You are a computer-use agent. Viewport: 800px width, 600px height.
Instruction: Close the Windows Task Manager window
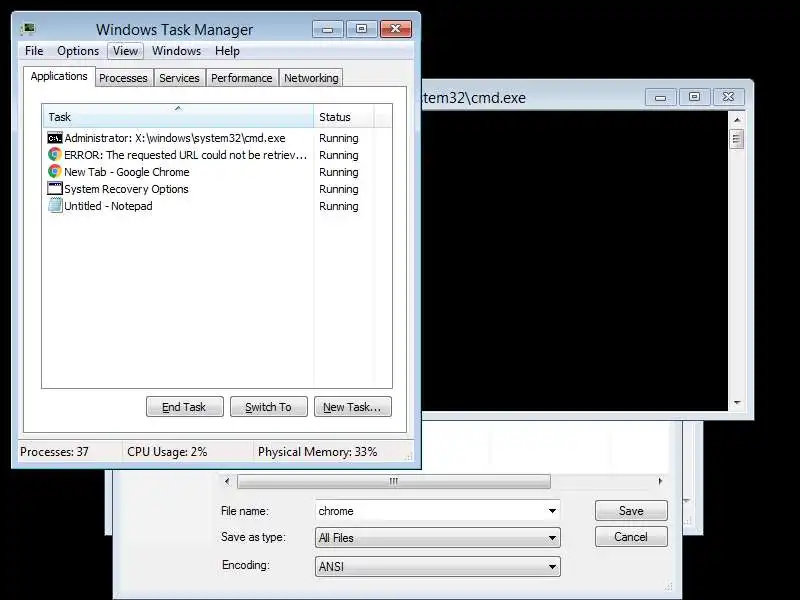pos(395,29)
